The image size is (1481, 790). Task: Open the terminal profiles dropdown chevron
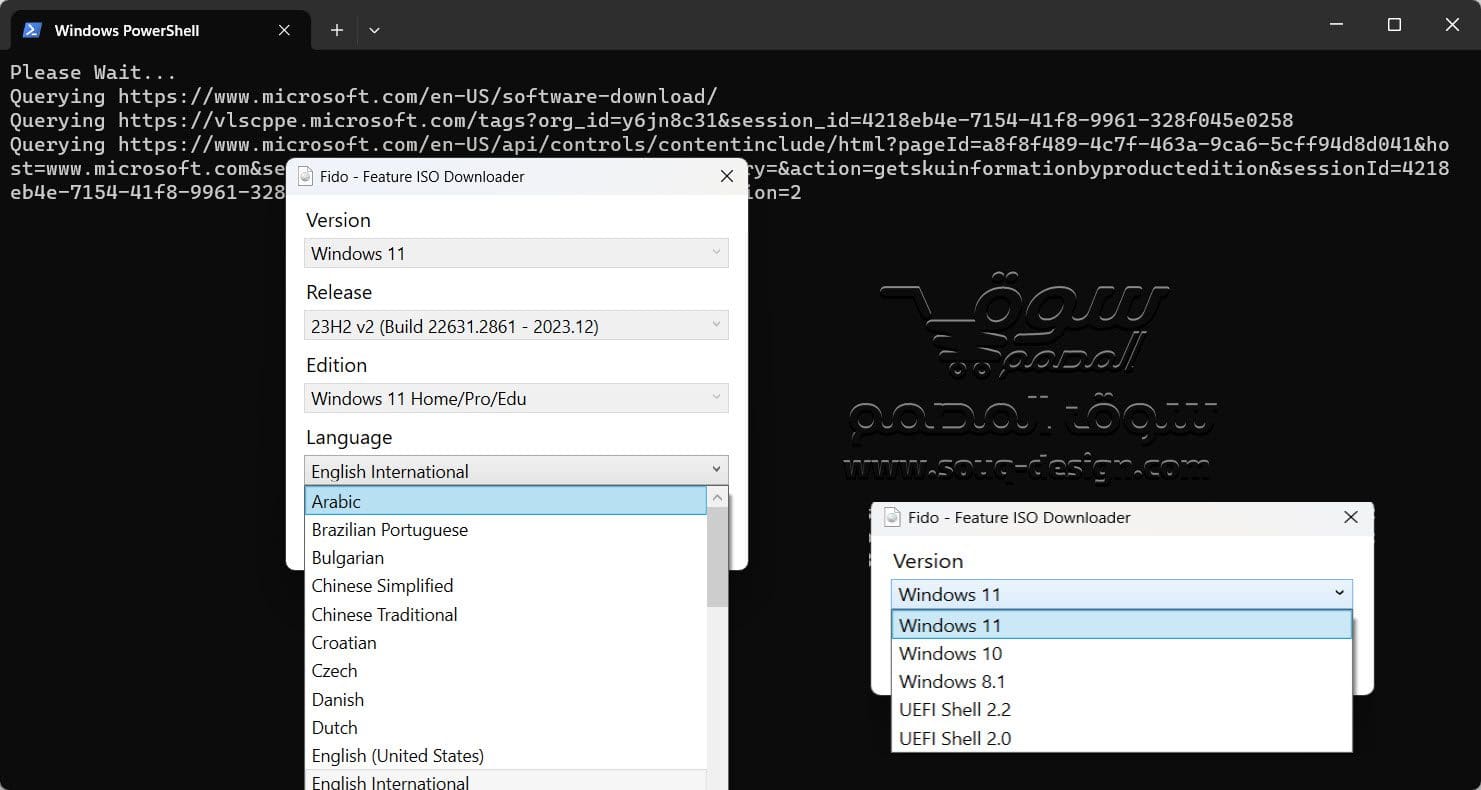[x=374, y=30]
